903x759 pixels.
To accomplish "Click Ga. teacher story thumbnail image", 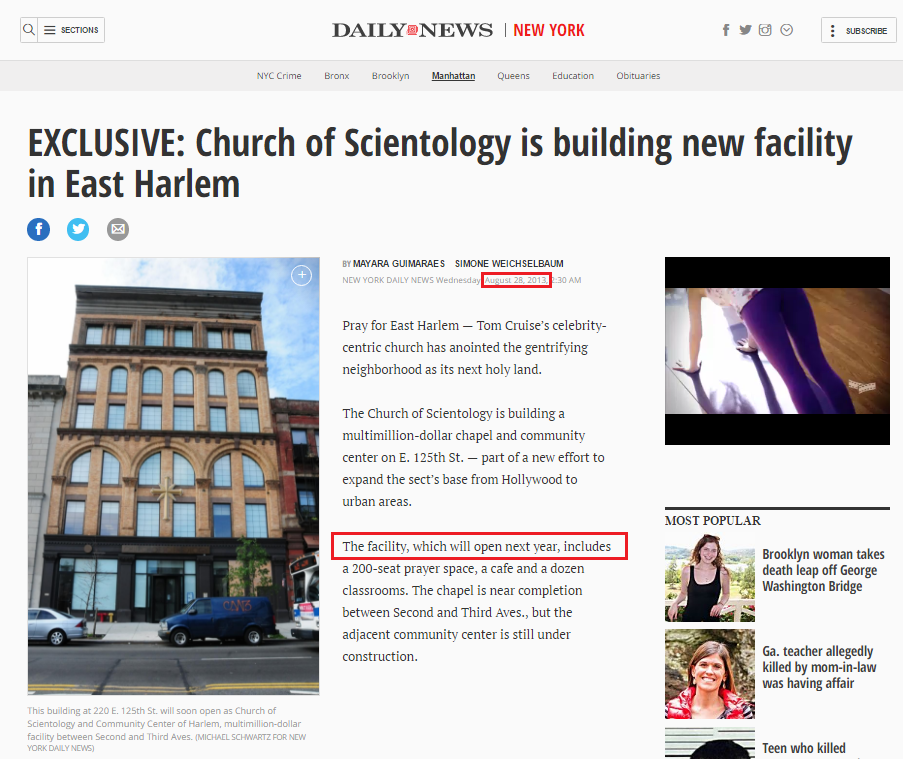I will [x=710, y=674].
